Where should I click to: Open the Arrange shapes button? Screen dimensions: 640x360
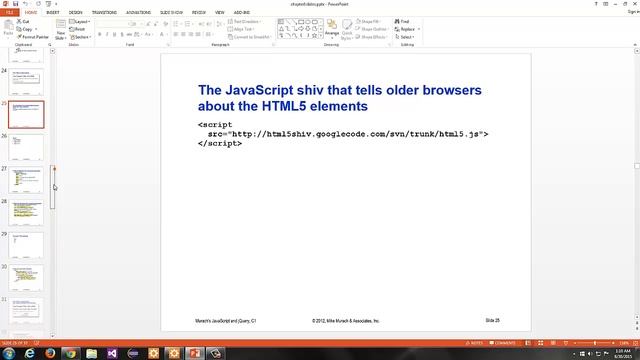[x=332, y=29]
